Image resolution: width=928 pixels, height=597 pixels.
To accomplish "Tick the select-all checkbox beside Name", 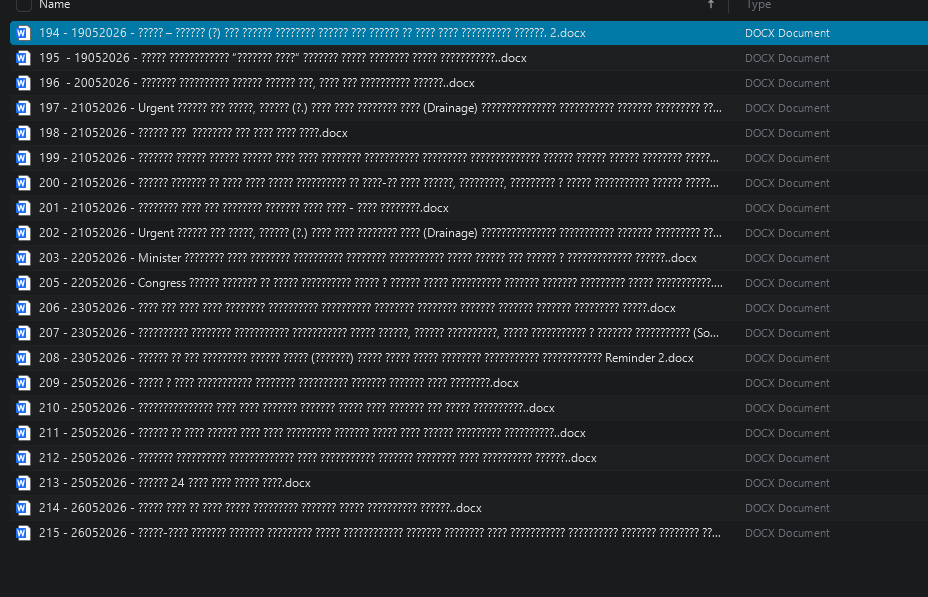I will [x=24, y=5].
